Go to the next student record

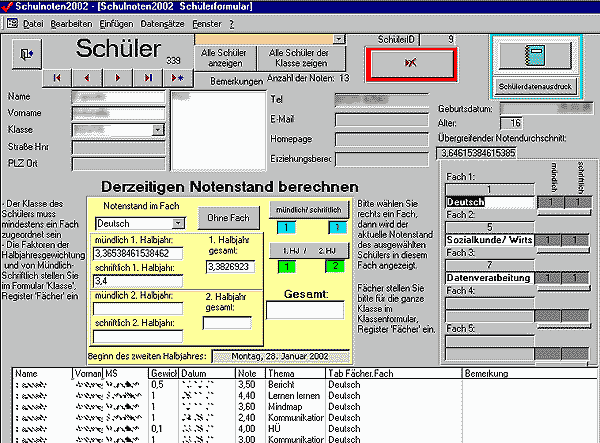point(118,77)
